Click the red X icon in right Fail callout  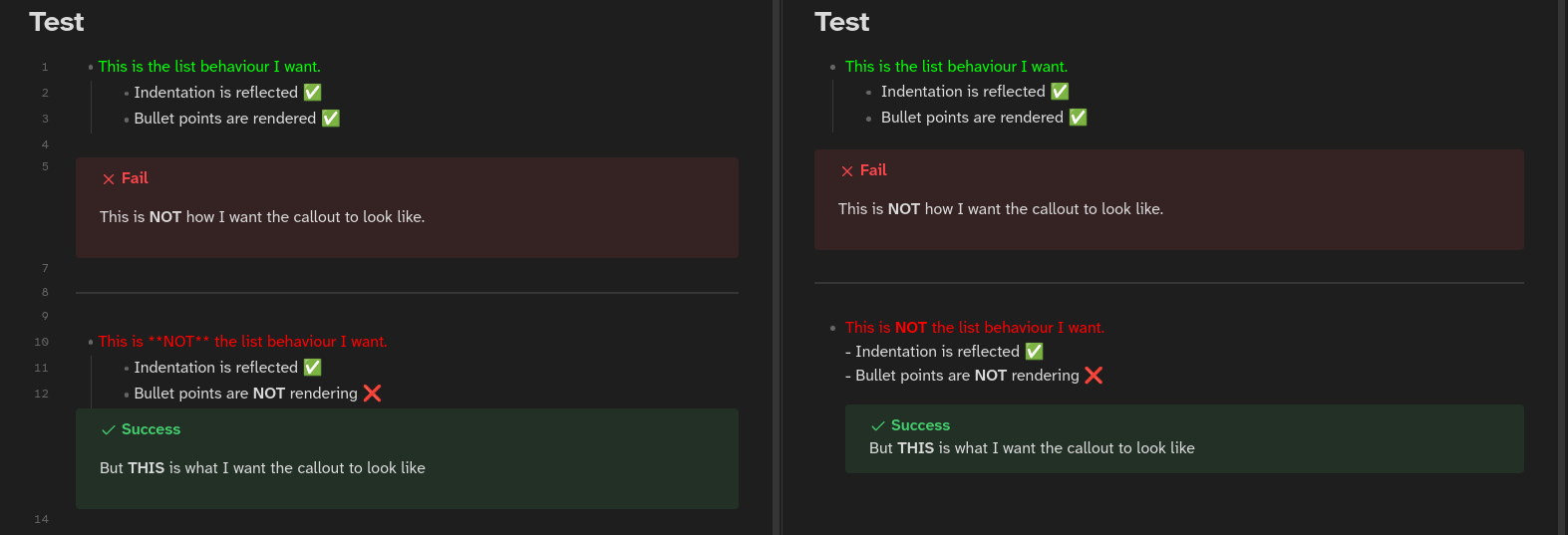tap(847, 171)
